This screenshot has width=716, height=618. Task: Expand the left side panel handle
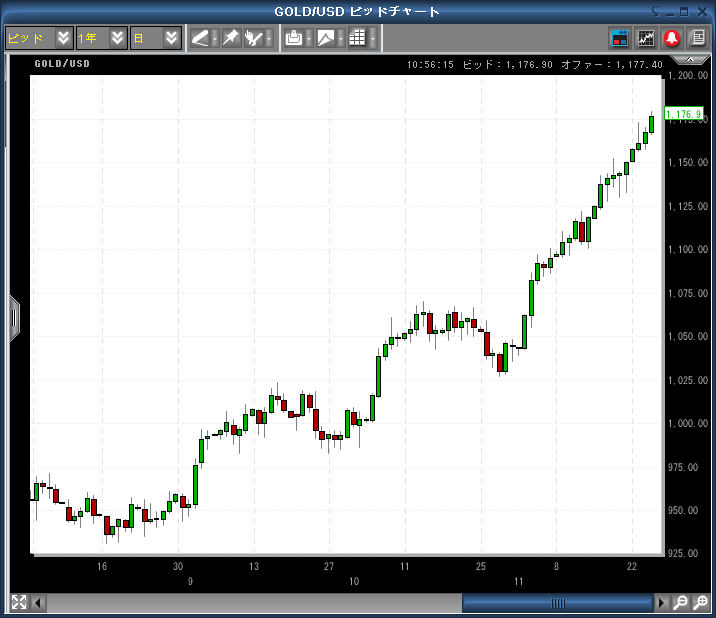pos(14,318)
